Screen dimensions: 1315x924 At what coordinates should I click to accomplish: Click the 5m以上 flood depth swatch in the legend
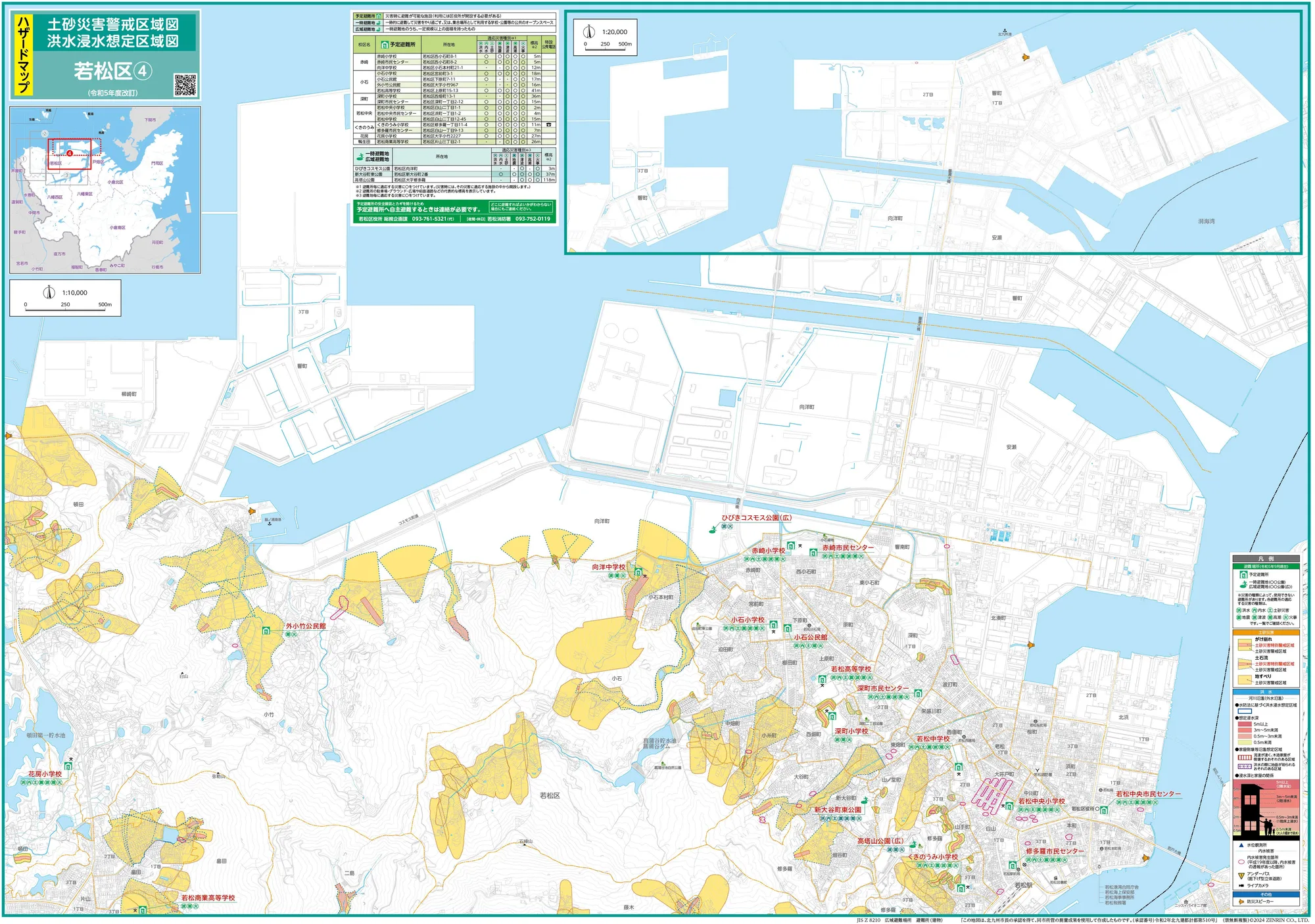[x=1245, y=724]
